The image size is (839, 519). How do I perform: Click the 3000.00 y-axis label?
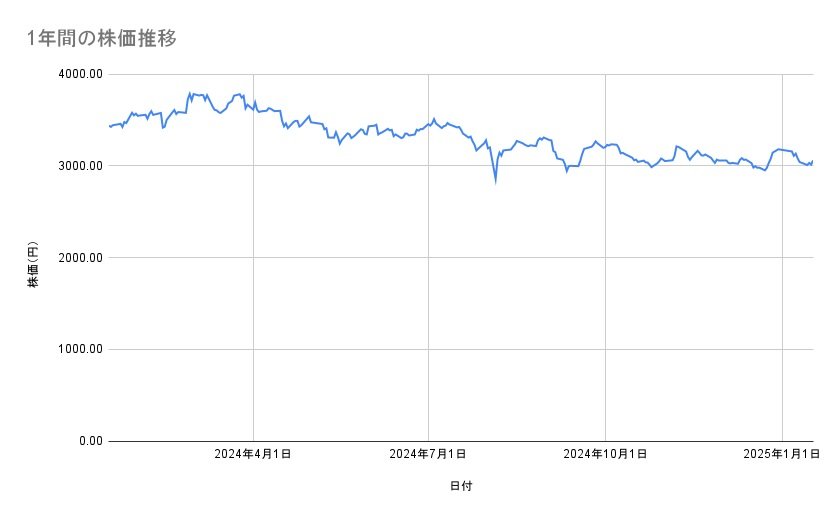click(78, 166)
